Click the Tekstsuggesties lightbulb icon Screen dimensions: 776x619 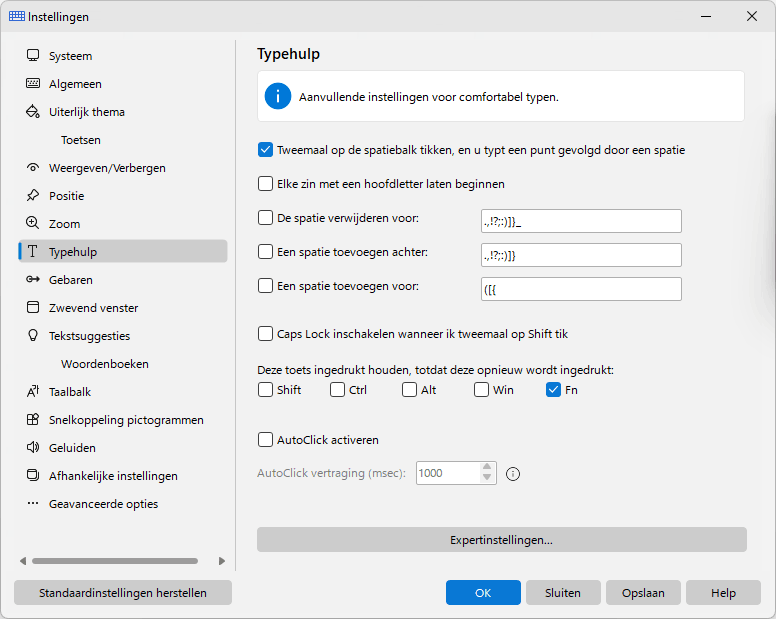[x=33, y=335]
